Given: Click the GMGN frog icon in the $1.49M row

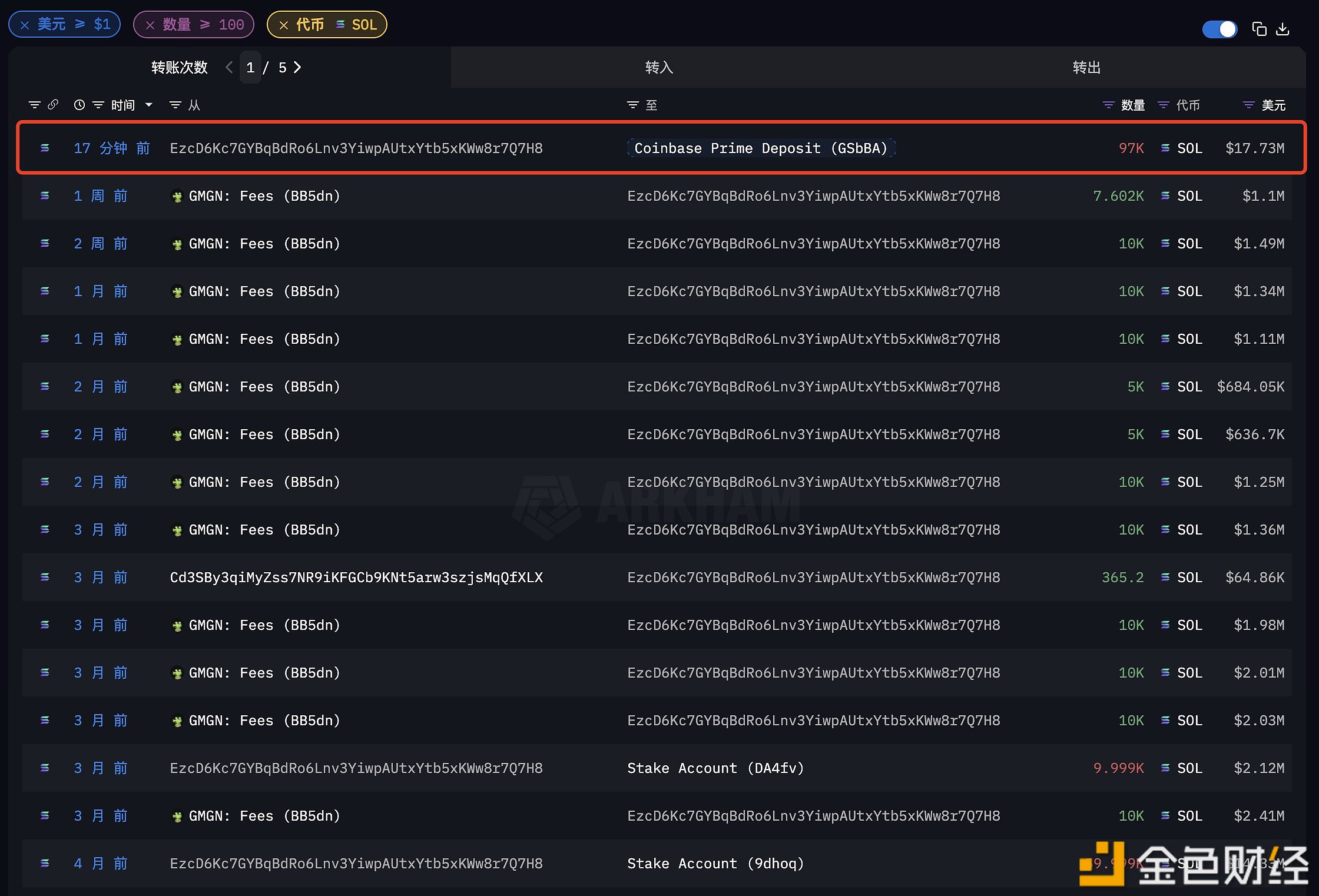Looking at the screenshot, I should point(177,244).
